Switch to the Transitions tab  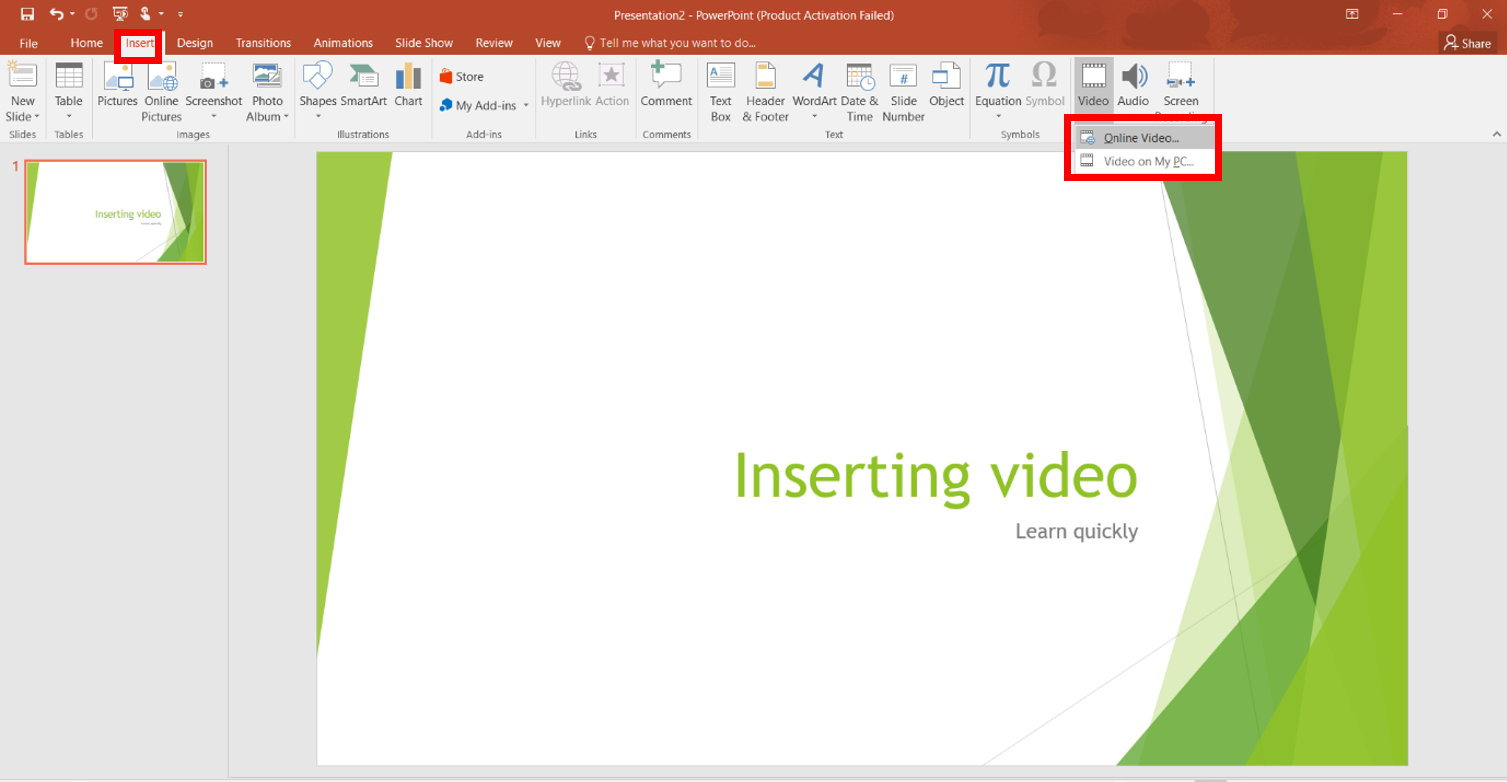click(263, 43)
